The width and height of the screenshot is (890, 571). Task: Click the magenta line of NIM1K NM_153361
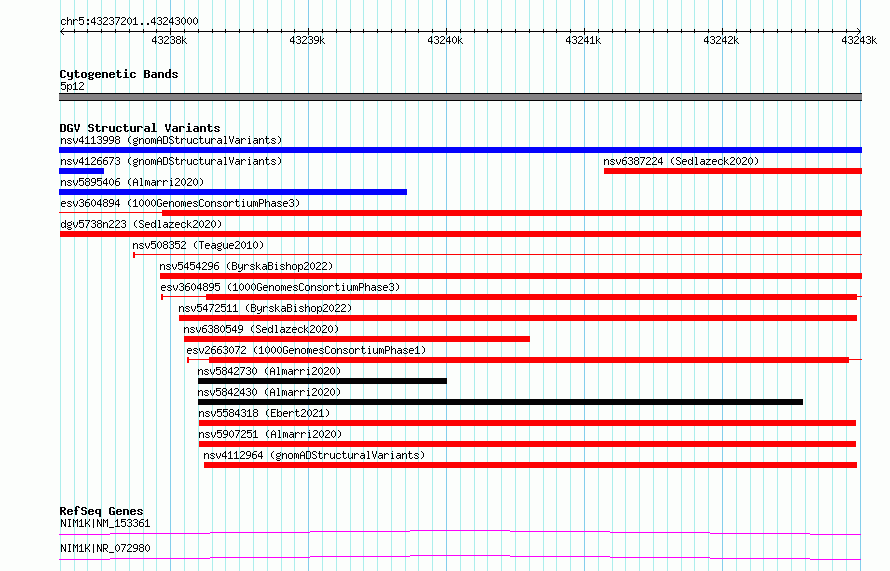[460, 532]
